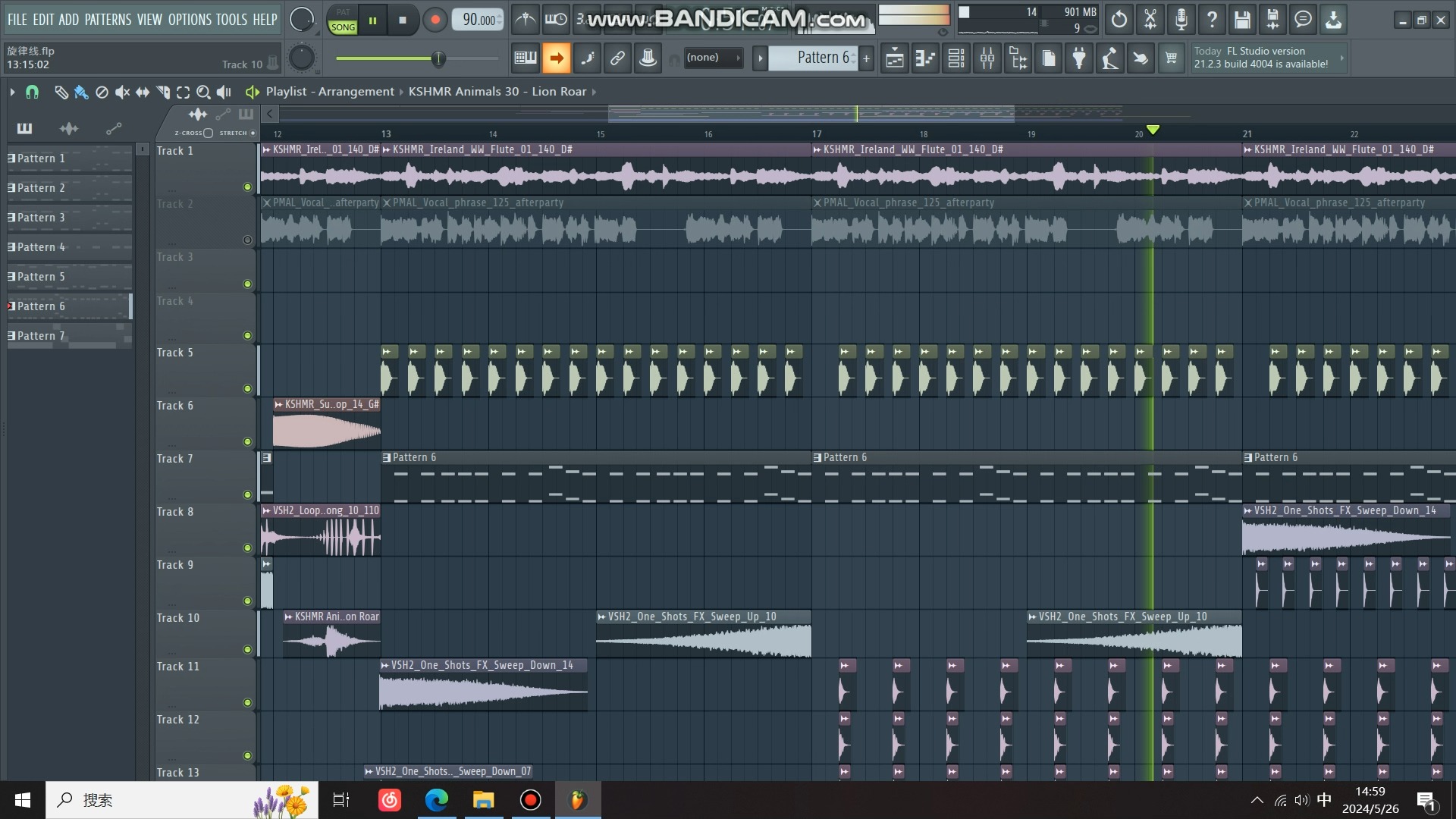
Task: Open the Browser view icon
Action: [1018, 58]
